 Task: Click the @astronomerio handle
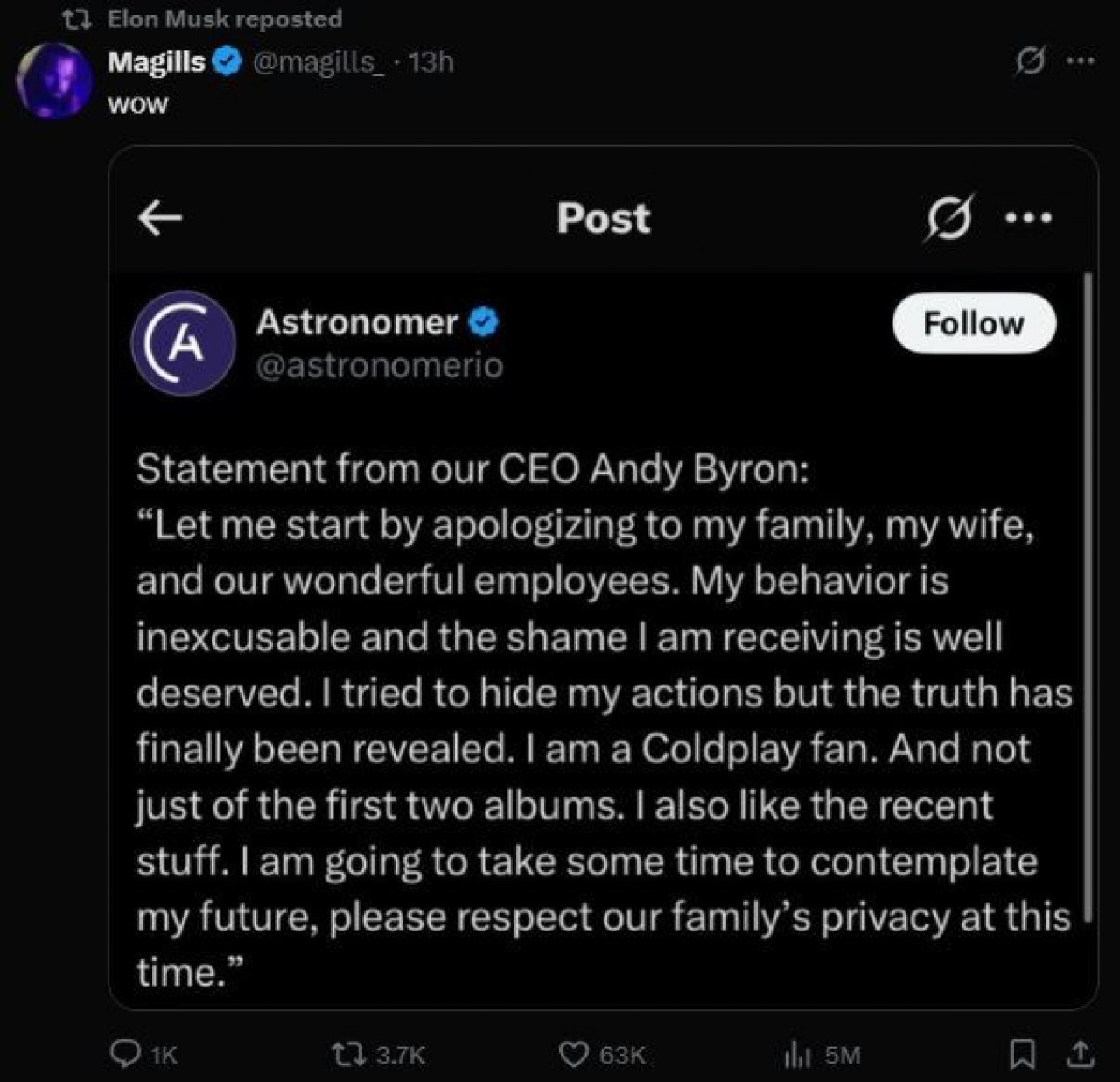380,365
